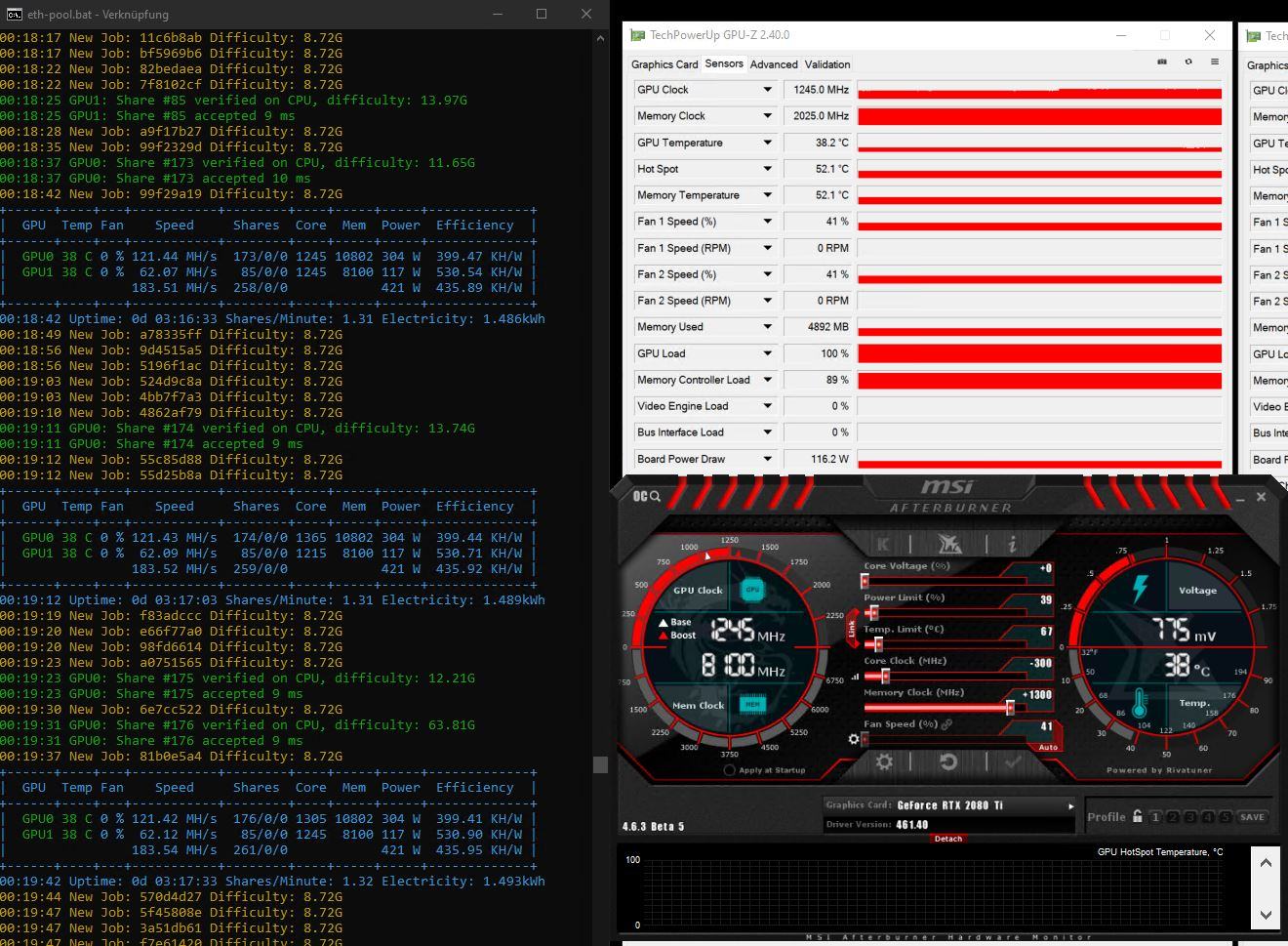Adjust the Temp. Limit slider

click(x=944, y=644)
